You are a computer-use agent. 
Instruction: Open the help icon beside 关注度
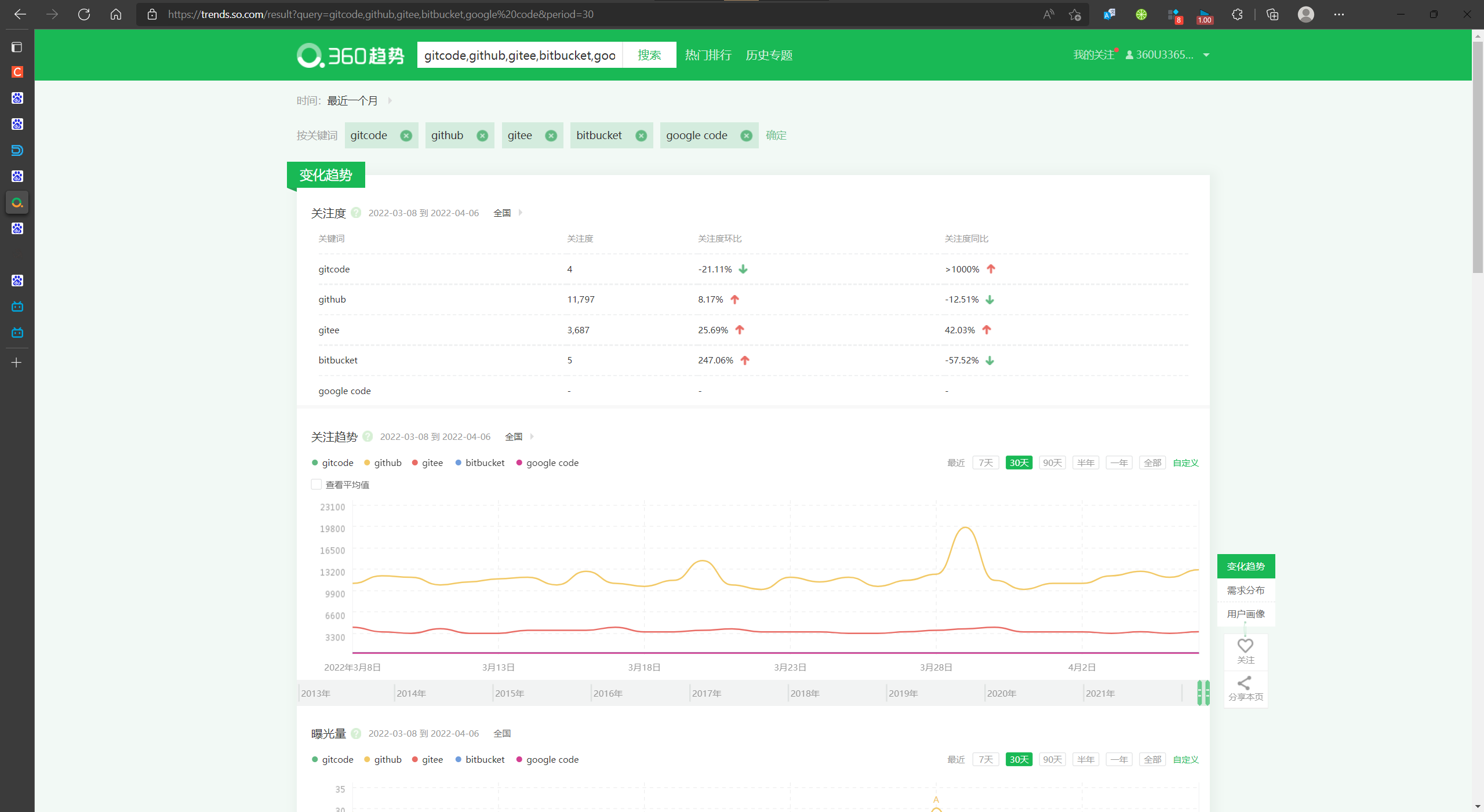pos(356,213)
